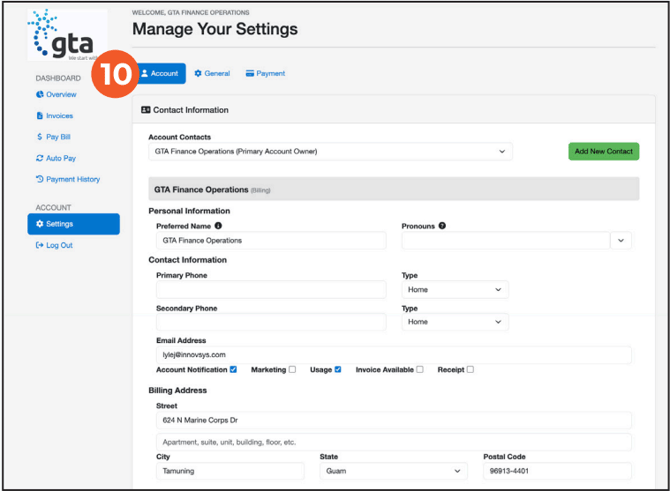Open the Primary Phone Type dropdown
The width and height of the screenshot is (670, 491).
pos(455,290)
